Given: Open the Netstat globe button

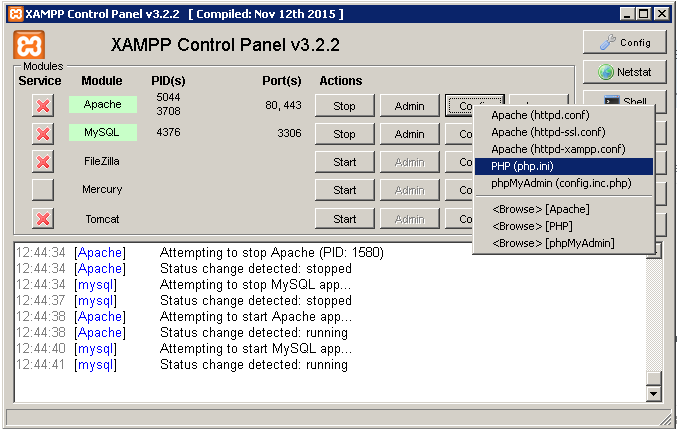Looking at the screenshot, I should coord(624,72).
